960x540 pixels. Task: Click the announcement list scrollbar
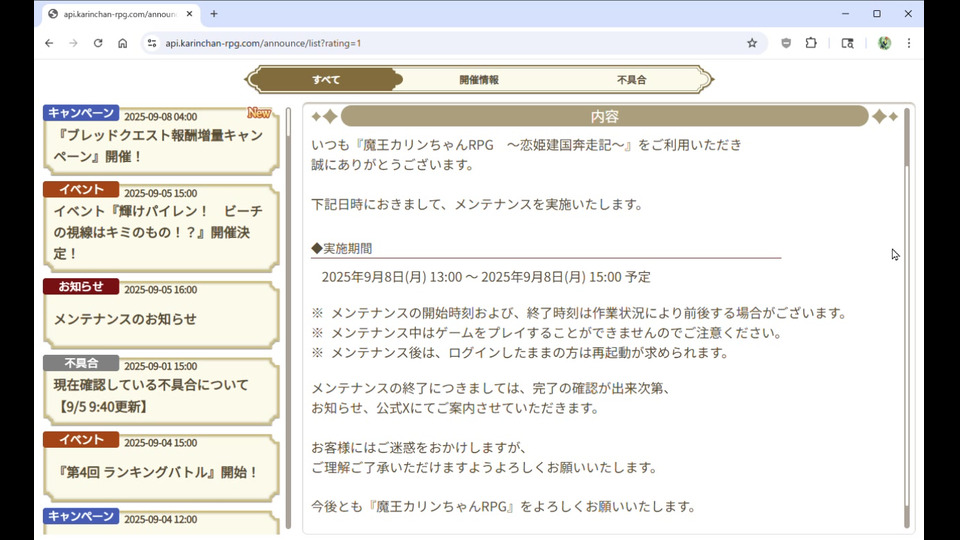(288, 318)
